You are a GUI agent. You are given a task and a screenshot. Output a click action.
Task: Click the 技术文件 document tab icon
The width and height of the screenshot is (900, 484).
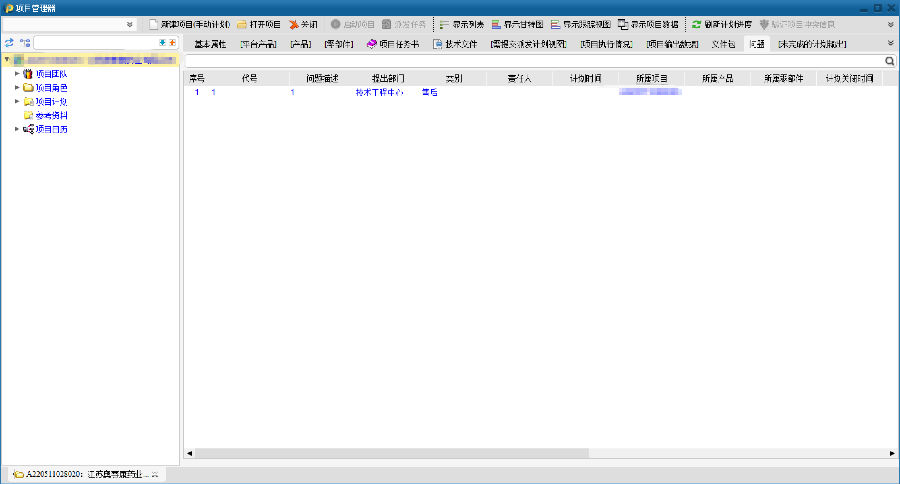(x=437, y=44)
